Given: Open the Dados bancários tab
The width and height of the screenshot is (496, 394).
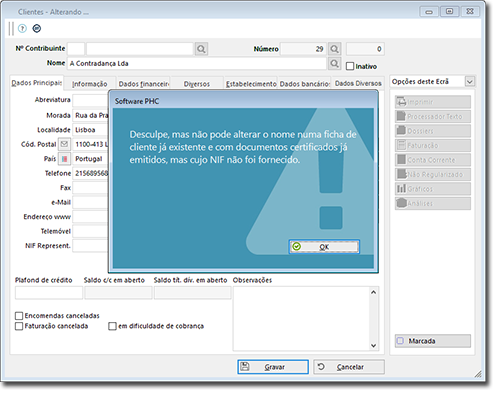Looking at the screenshot, I should (305, 84).
